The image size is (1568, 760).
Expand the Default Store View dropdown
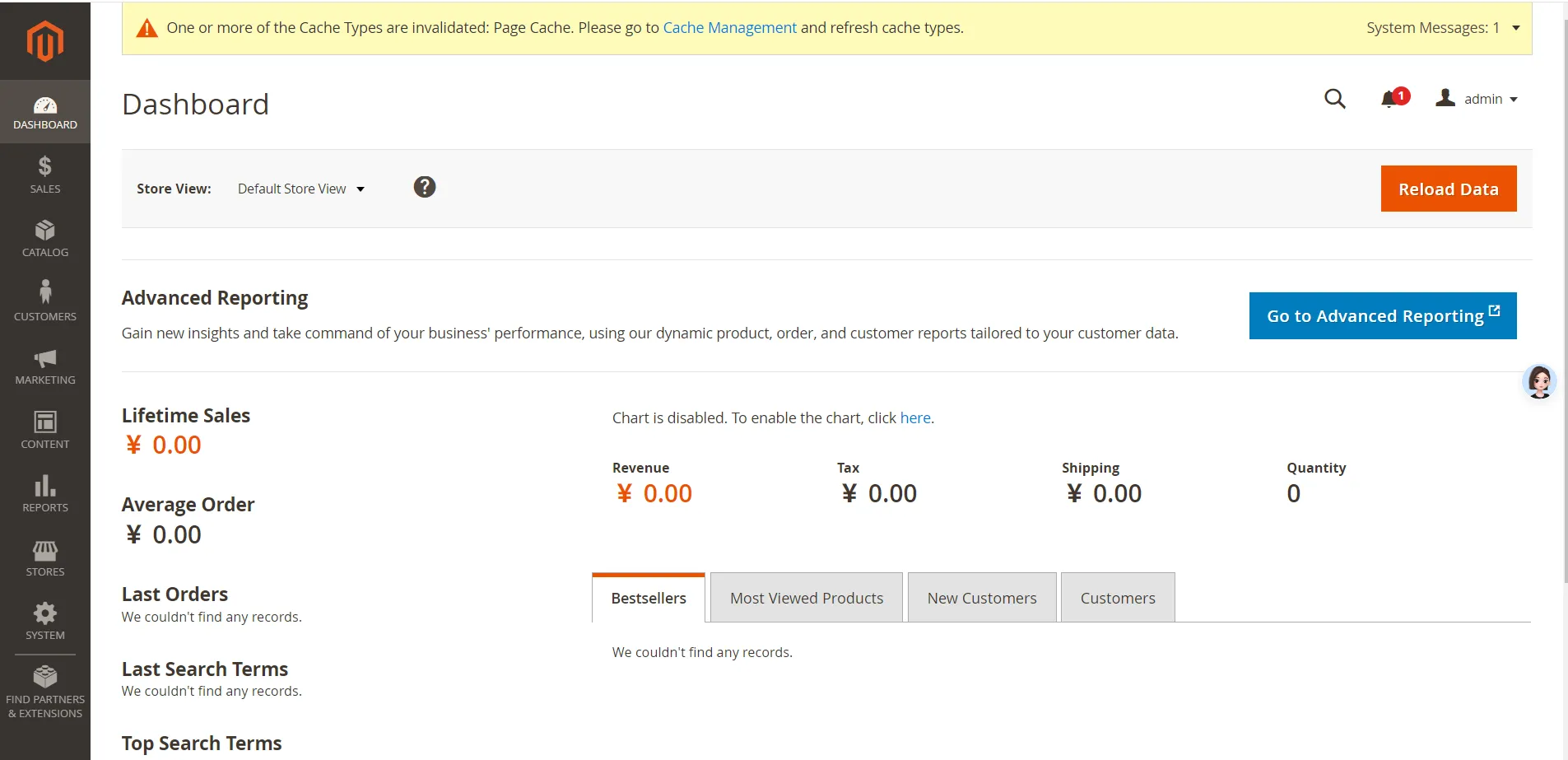point(300,189)
